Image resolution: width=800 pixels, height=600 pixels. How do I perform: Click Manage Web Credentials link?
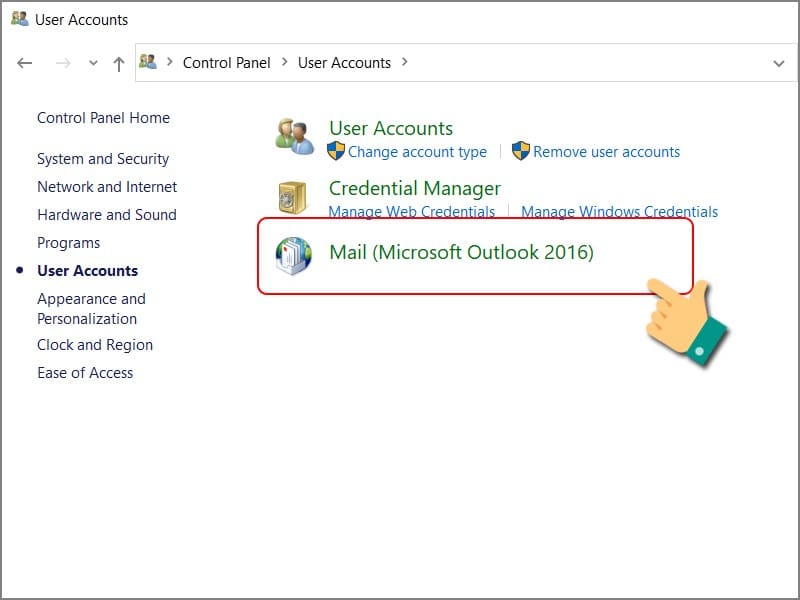[412, 212]
